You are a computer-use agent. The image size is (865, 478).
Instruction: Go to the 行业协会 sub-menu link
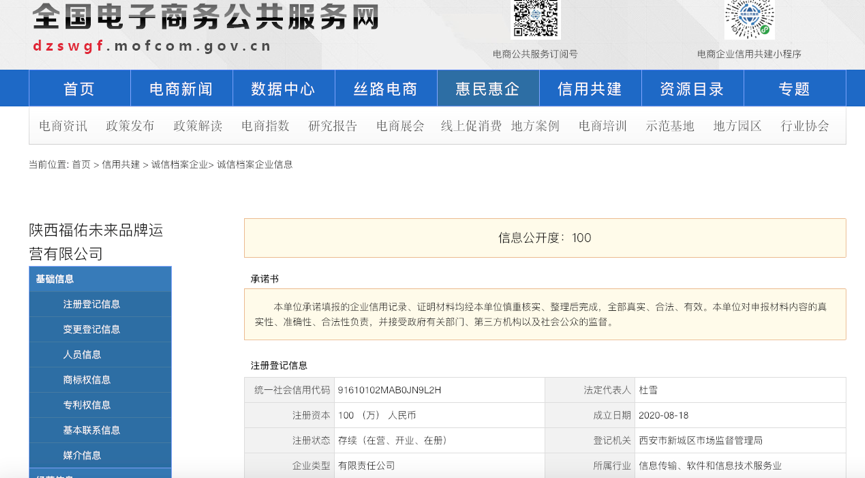[805, 126]
